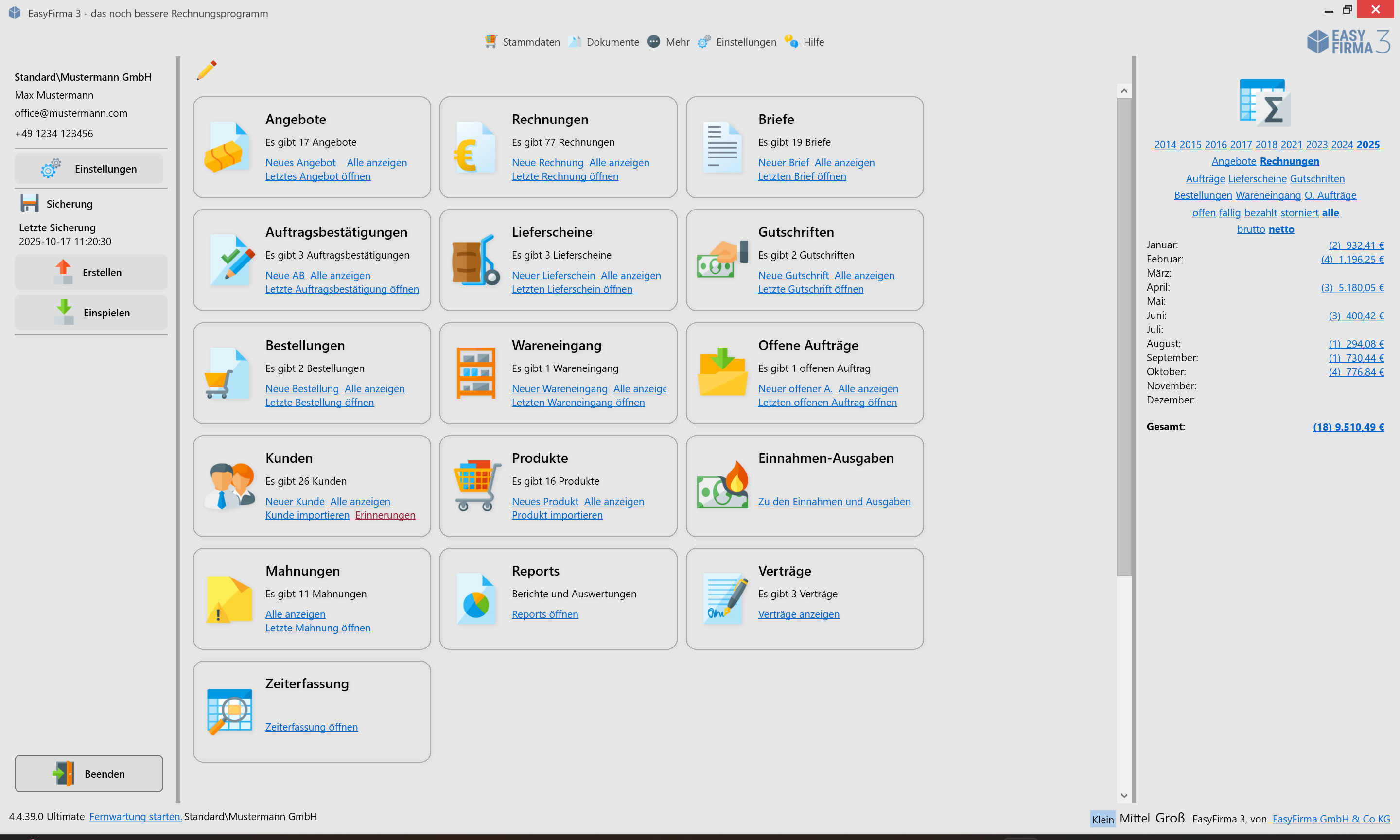Click the Rechnungen euro document icon
This screenshot has width=1400, height=840.
(x=474, y=147)
